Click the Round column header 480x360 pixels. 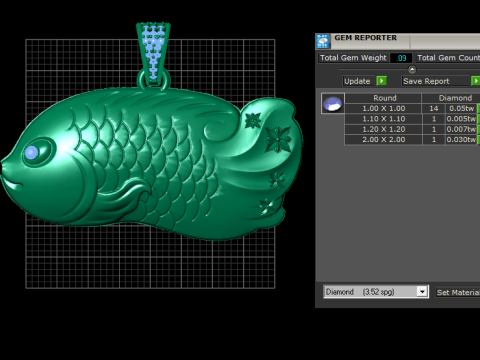coord(383,98)
